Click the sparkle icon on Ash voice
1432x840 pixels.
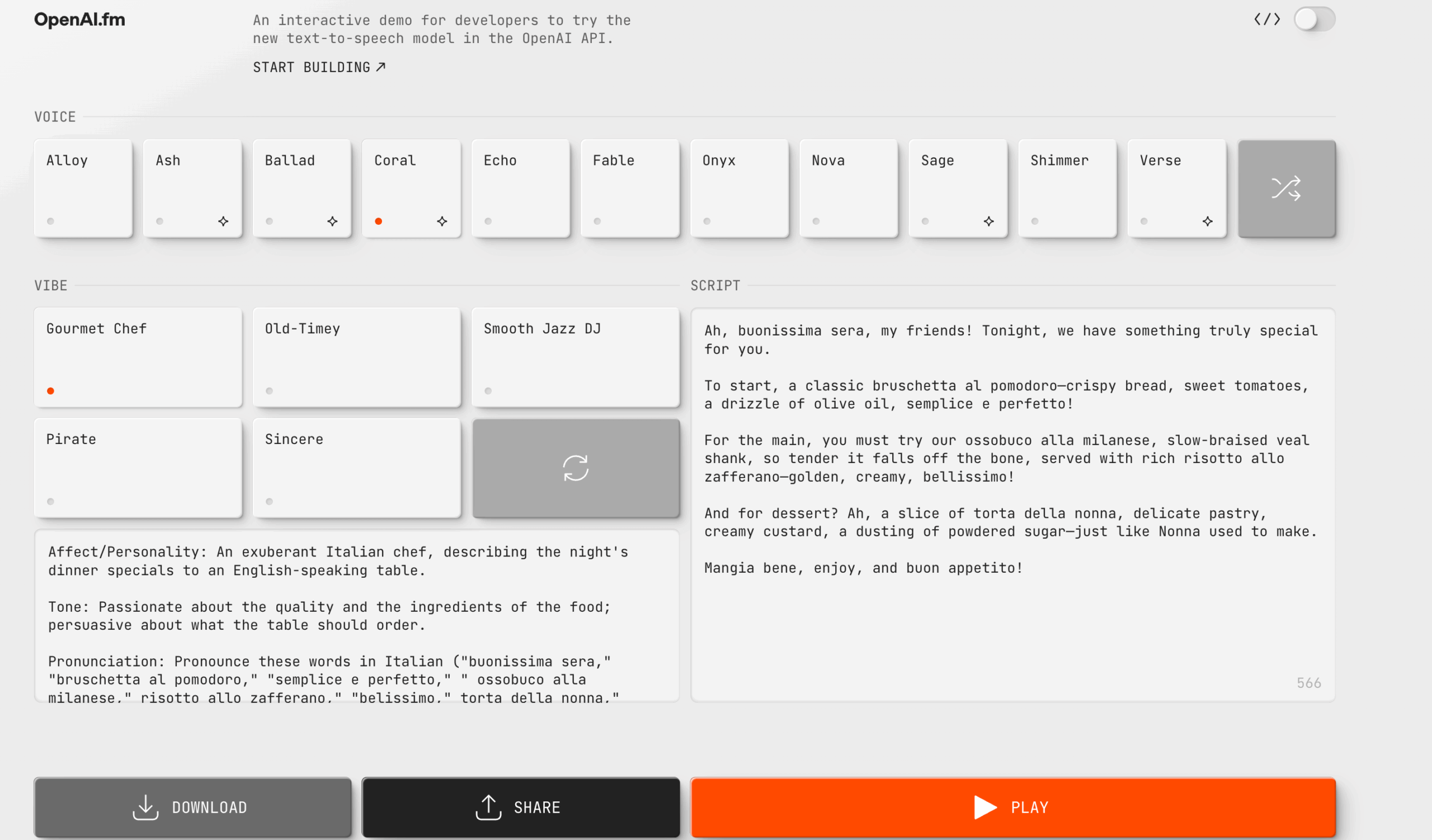point(223,221)
